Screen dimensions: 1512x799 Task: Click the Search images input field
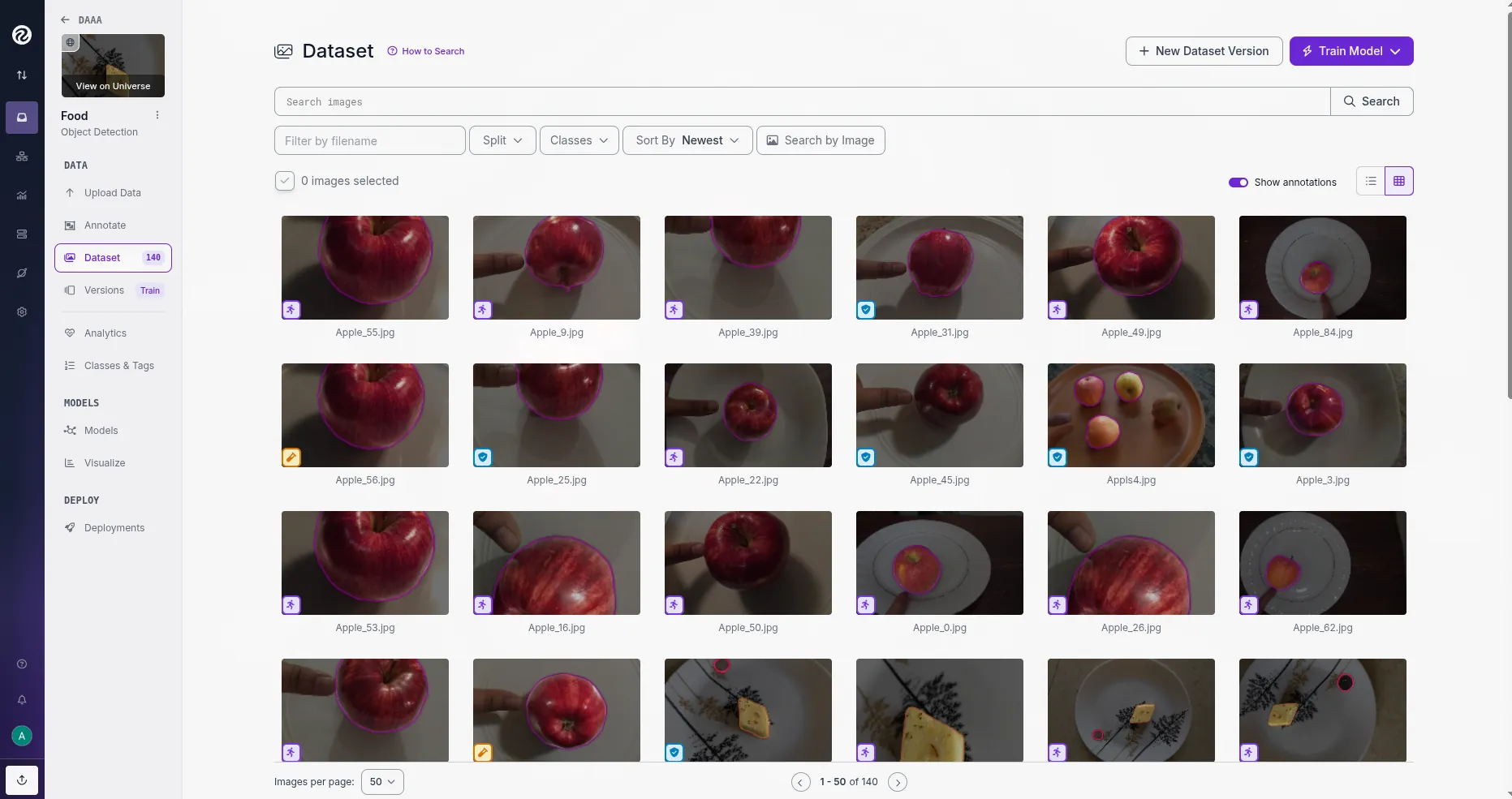(802, 101)
